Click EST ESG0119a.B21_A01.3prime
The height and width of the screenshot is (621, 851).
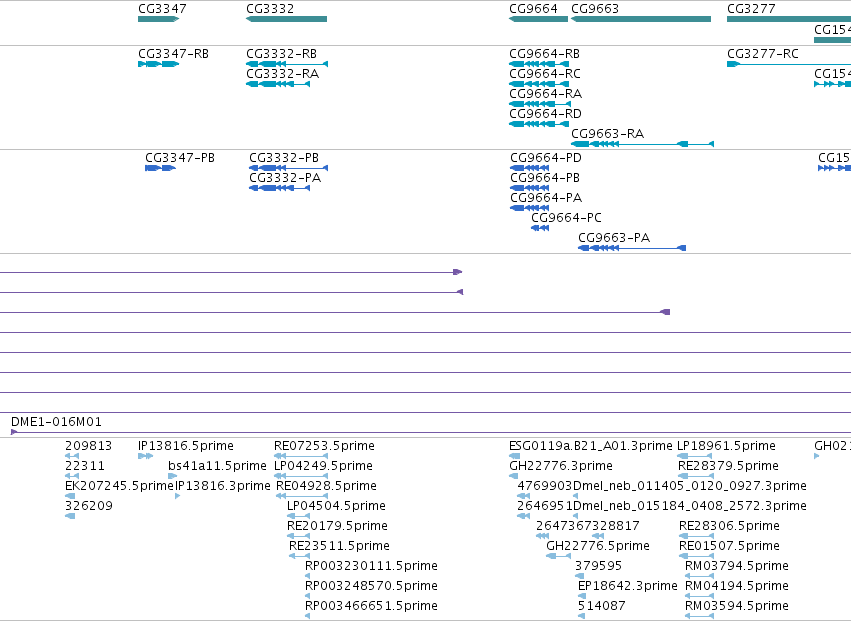pyautogui.click(x=515, y=456)
